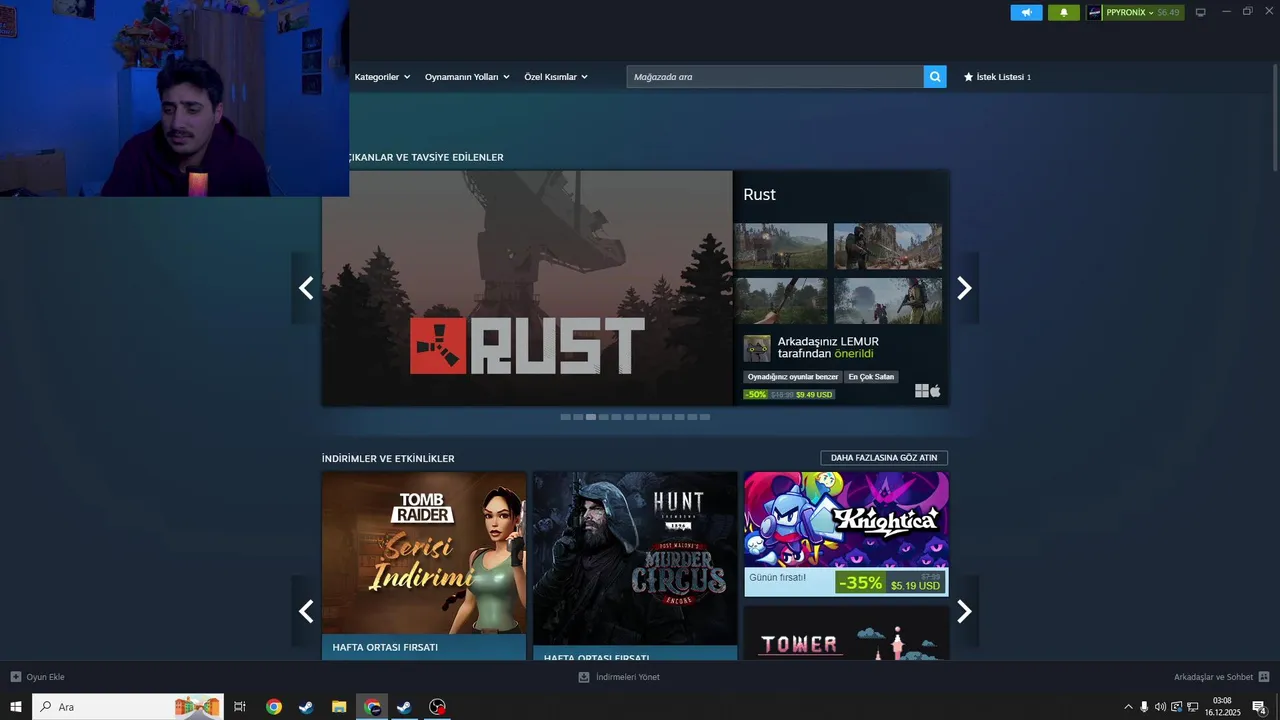Open the friends icon beside Arkadaşlar ve Sohbet

[1264, 677]
